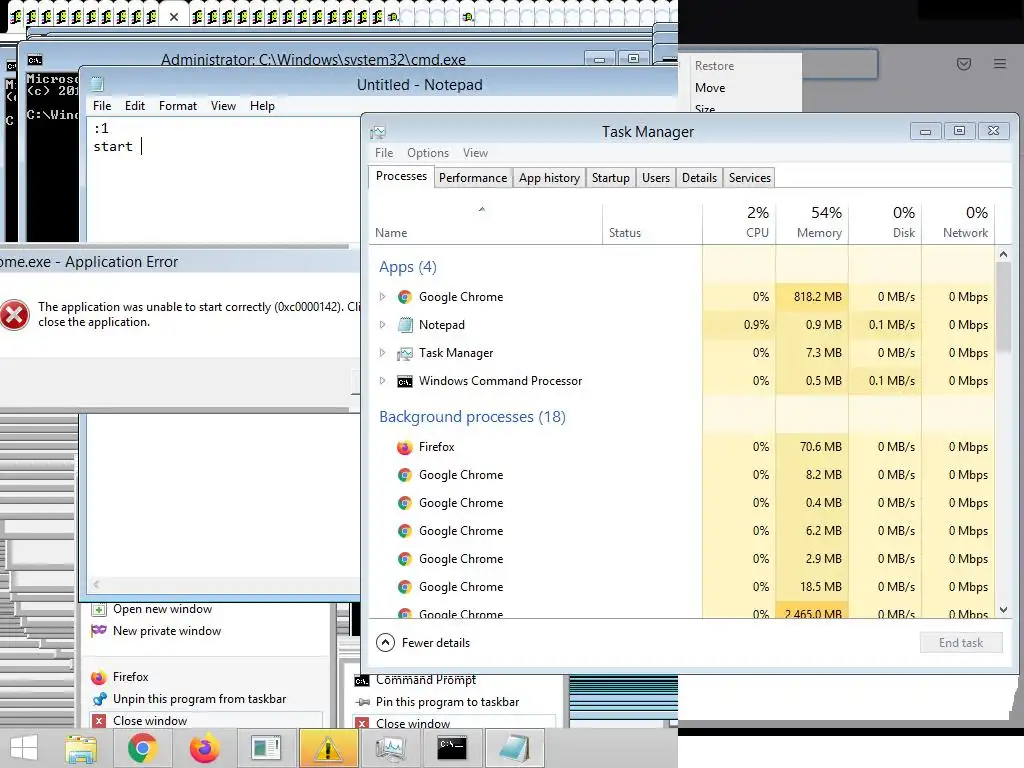Image resolution: width=1024 pixels, height=768 pixels.
Task: Click the Firefox icon in Background processes
Action: (405, 447)
